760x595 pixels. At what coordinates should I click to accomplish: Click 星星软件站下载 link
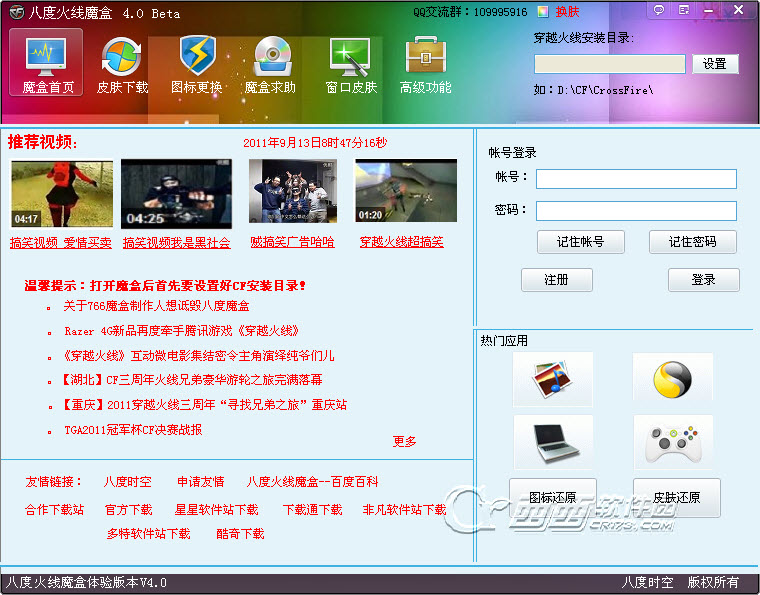point(216,510)
